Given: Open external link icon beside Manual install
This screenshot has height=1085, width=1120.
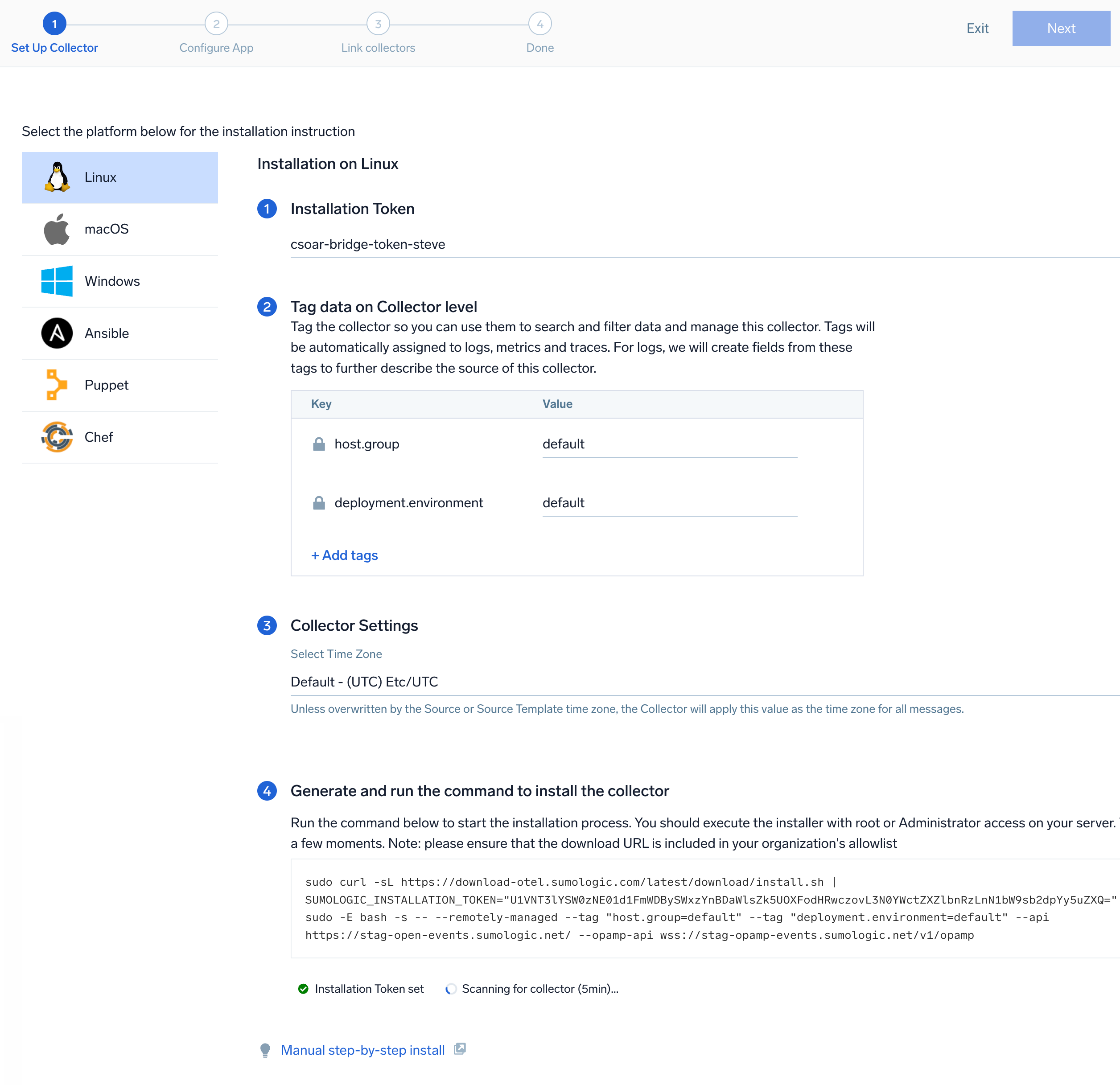Looking at the screenshot, I should pyautogui.click(x=460, y=1049).
